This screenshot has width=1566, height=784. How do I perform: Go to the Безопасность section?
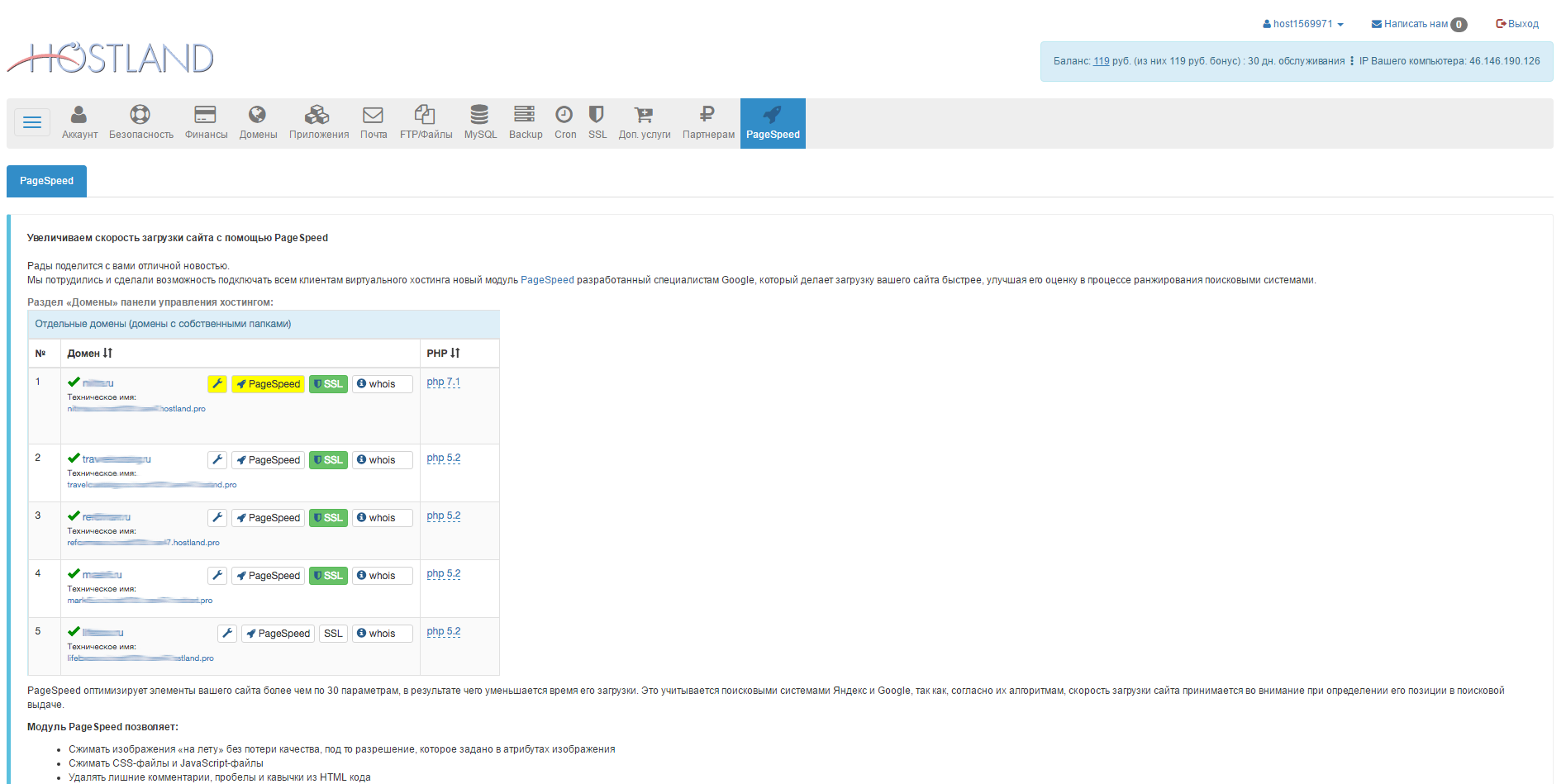(x=141, y=123)
